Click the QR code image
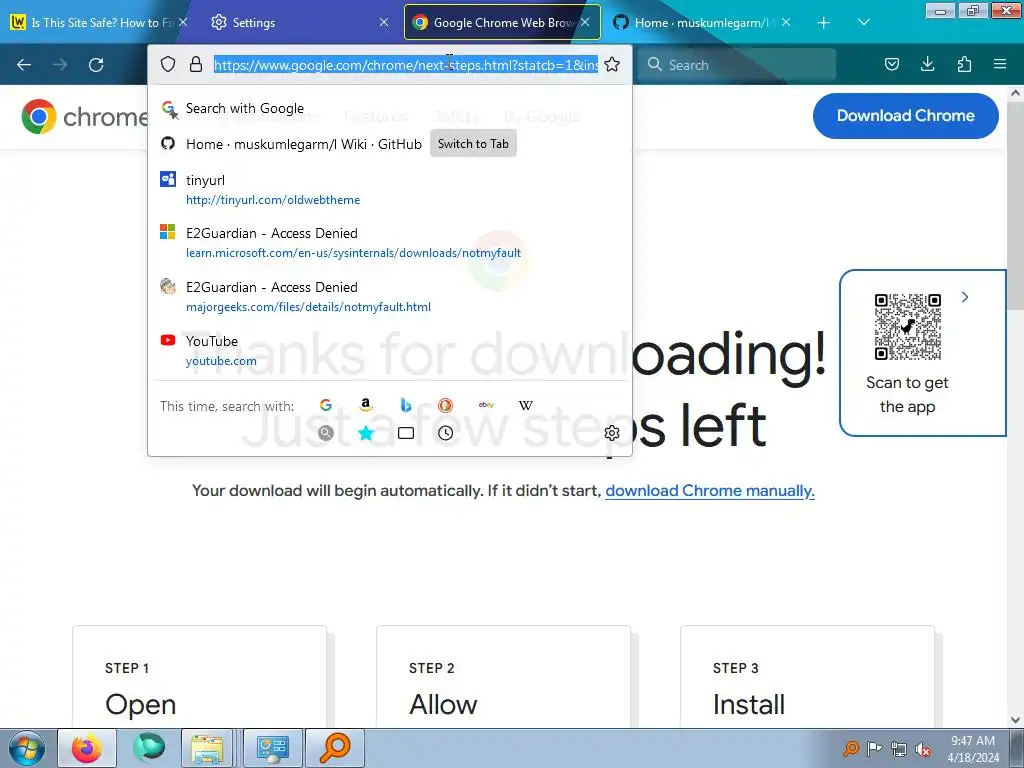 coord(908,327)
